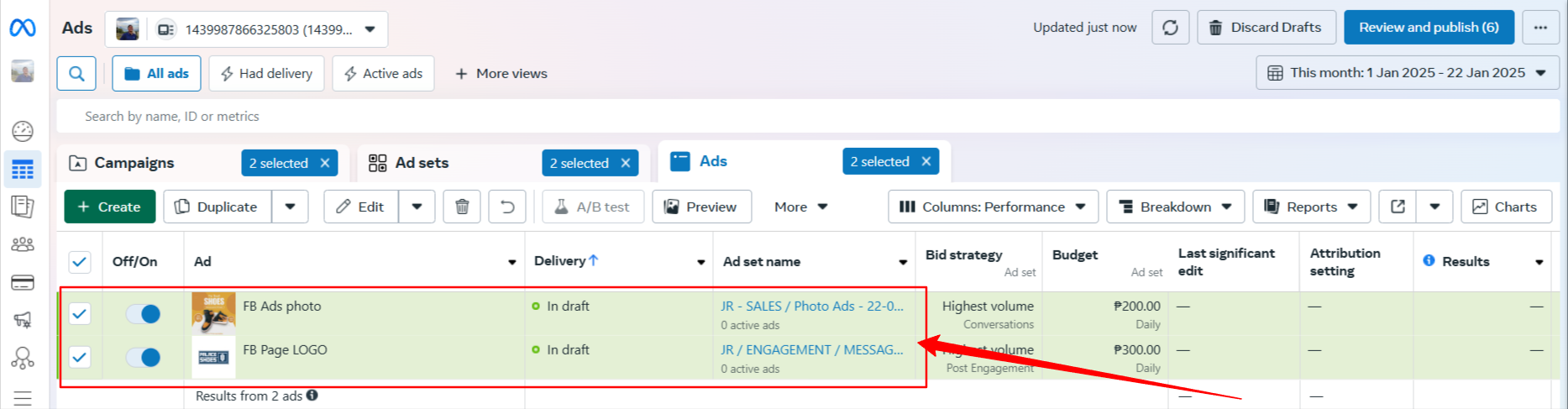
Task: Open billing card icon in sidebar
Action: coord(23,283)
